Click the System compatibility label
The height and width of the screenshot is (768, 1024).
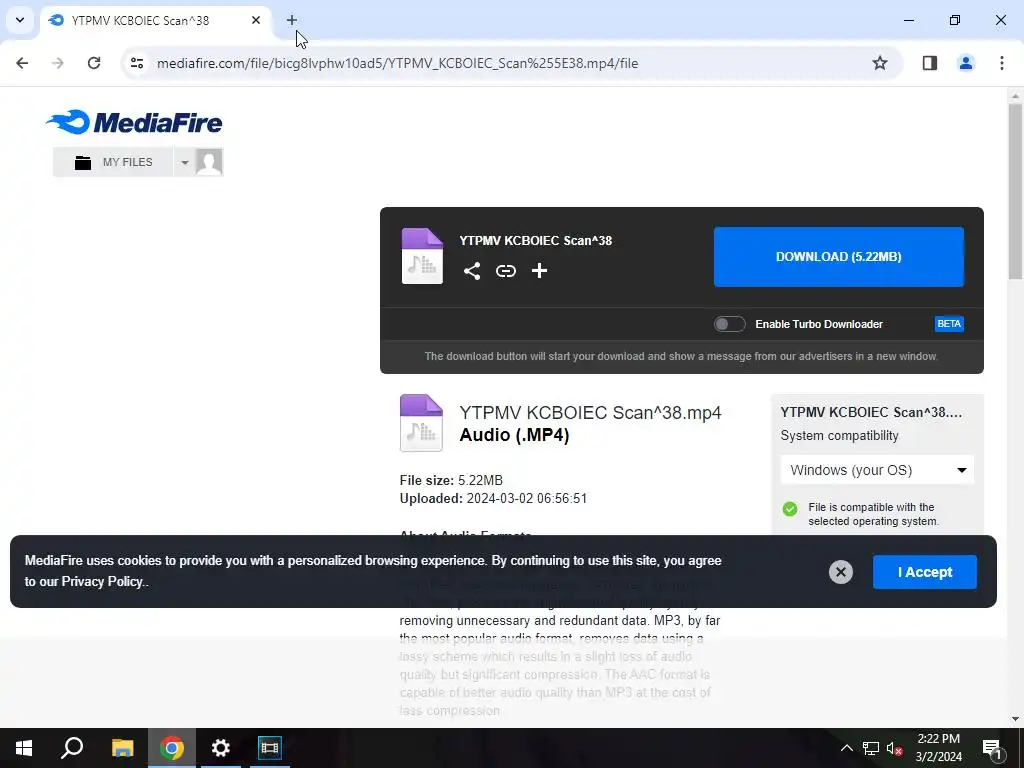coord(839,436)
